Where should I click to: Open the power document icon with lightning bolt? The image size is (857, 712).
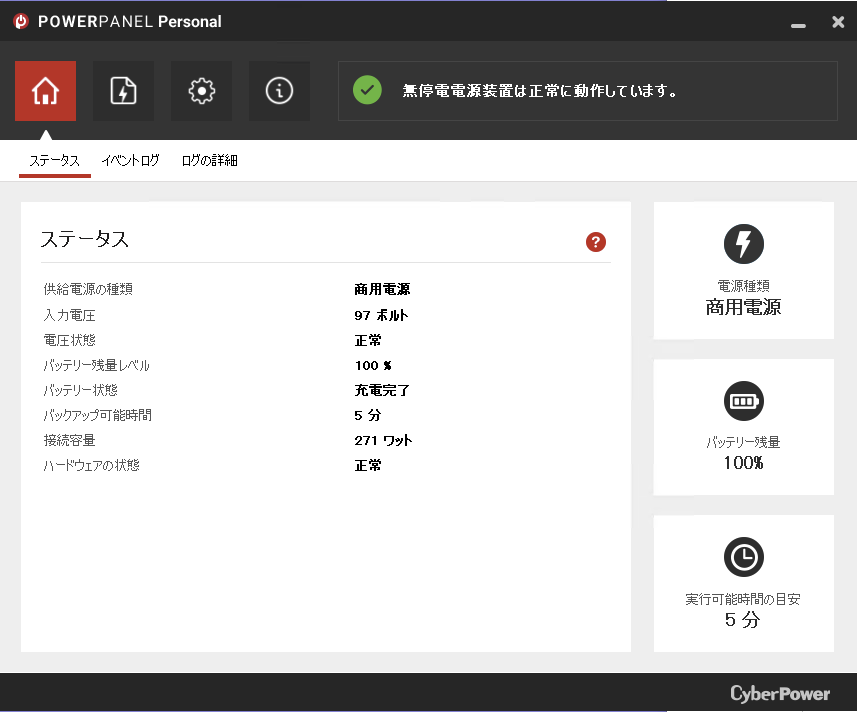point(123,91)
